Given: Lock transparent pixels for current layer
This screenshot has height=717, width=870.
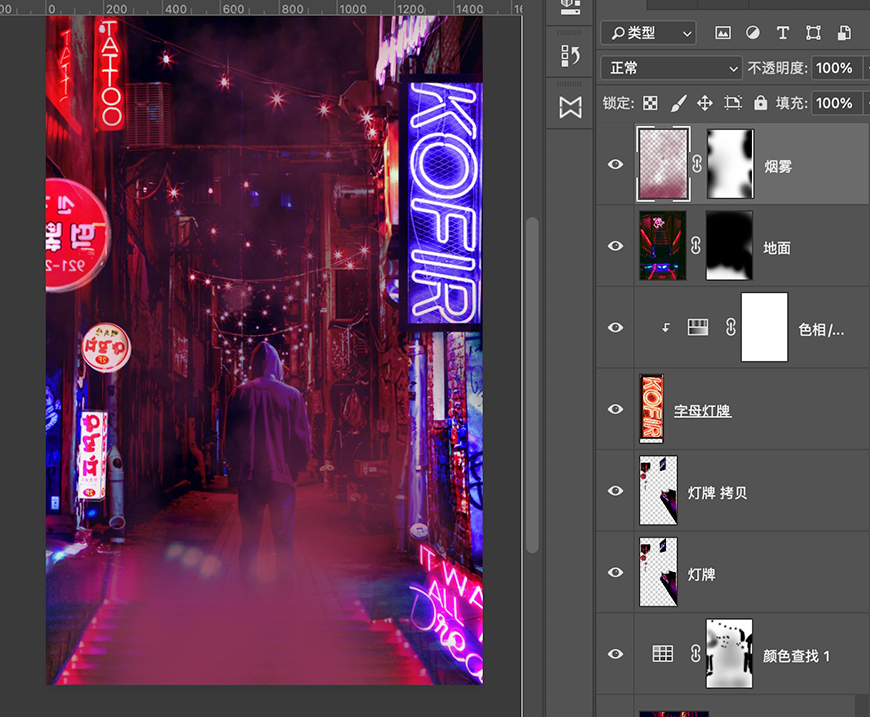Looking at the screenshot, I should tap(648, 103).
